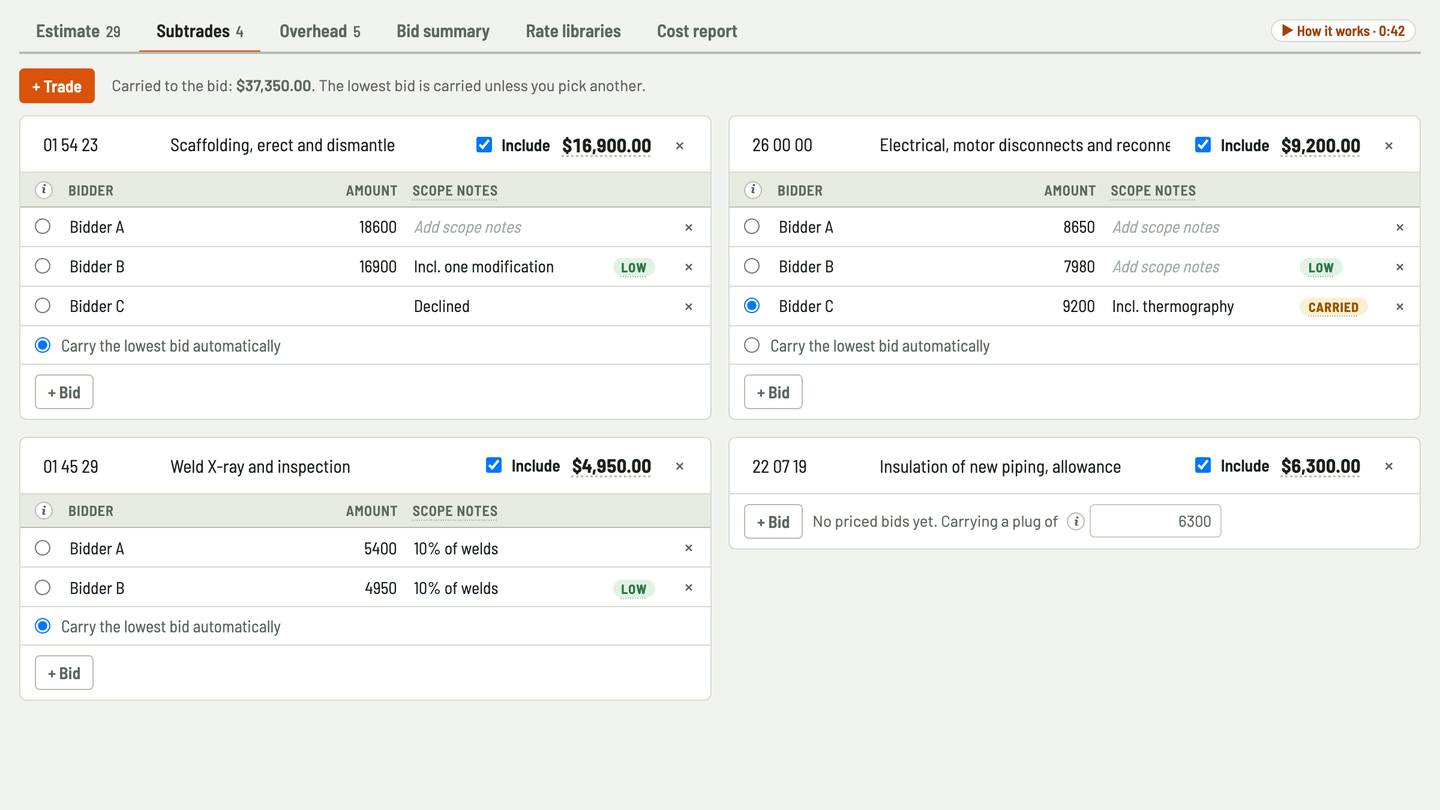Switch to the Estimate tab
The height and width of the screenshot is (810, 1440).
pos(78,31)
